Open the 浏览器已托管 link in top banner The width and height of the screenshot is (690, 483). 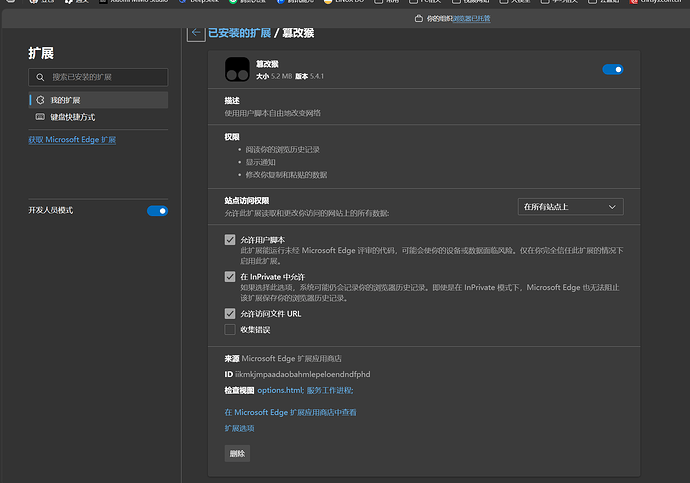click(x=471, y=18)
